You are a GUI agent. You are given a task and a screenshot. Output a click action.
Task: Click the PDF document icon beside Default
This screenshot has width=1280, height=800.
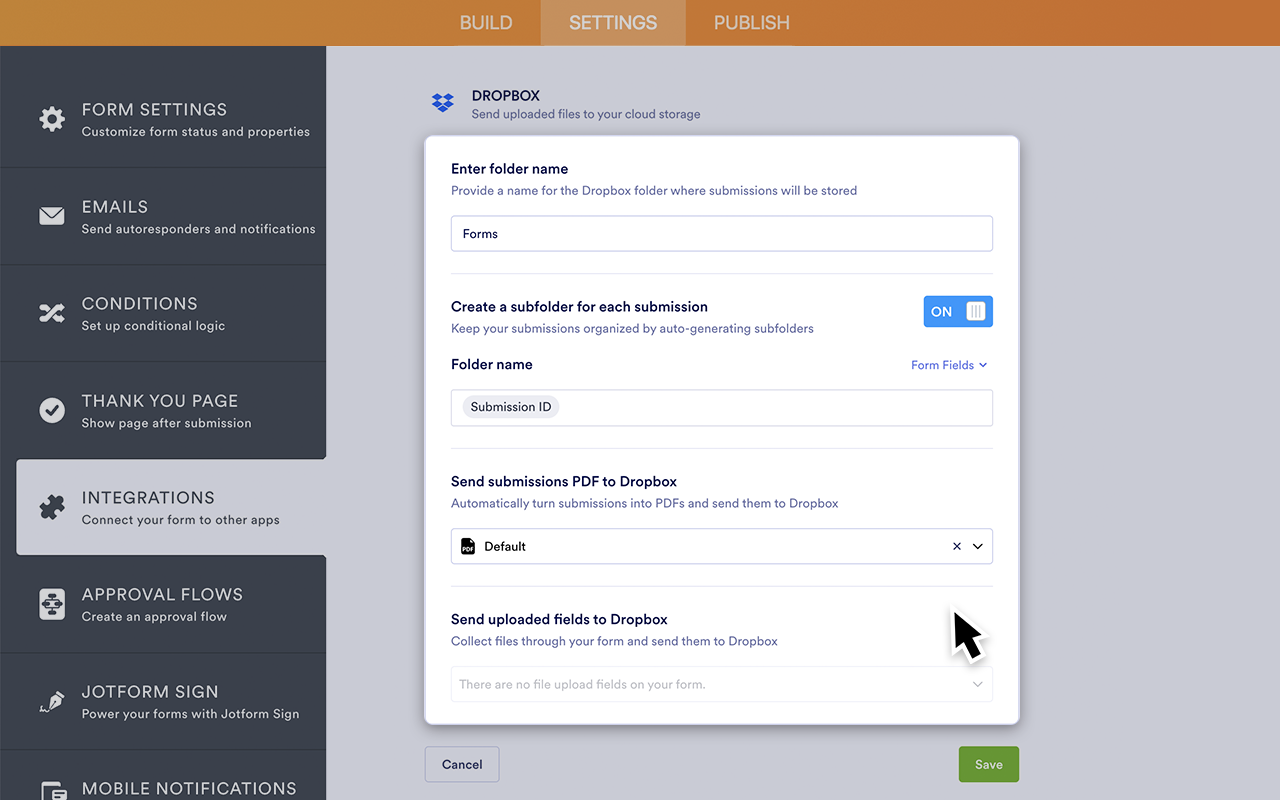[467, 546]
